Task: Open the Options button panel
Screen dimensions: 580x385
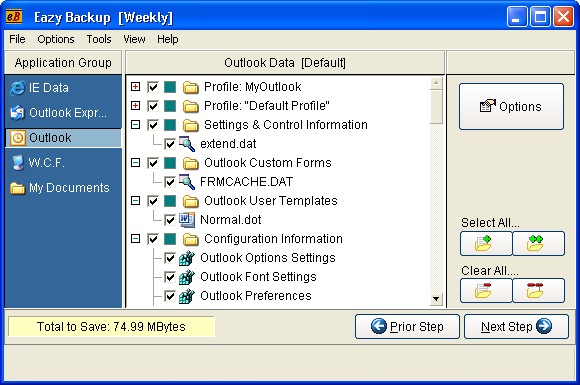Action: pos(511,107)
